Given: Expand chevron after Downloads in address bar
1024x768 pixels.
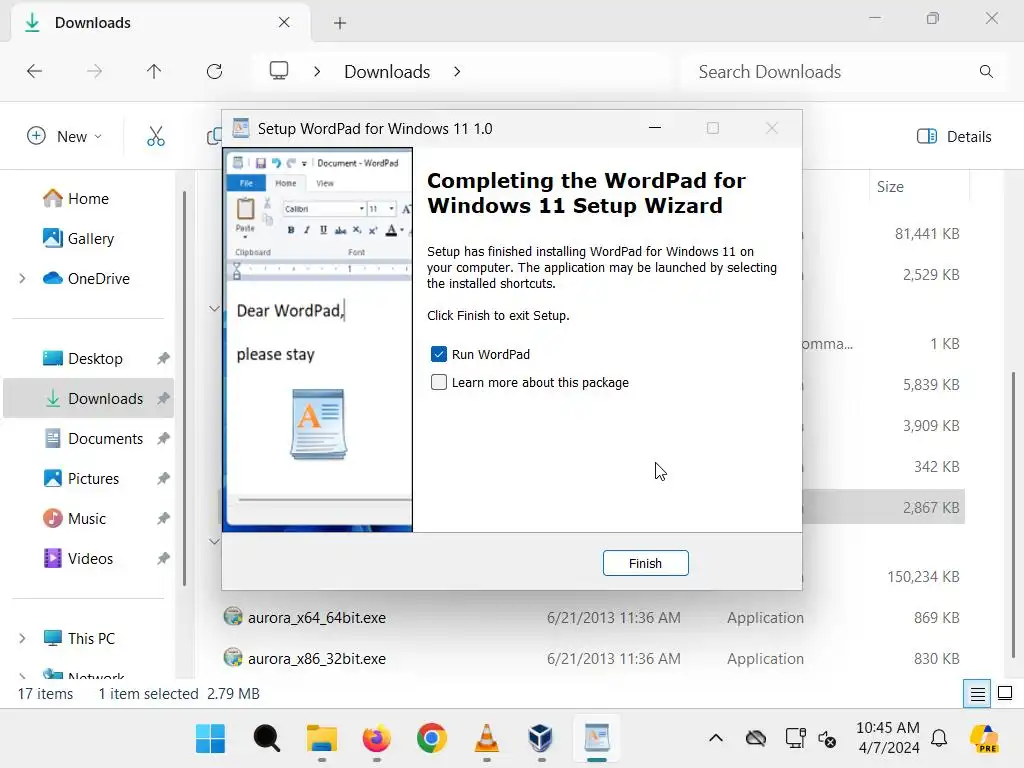Looking at the screenshot, I should tap(457, 71).
